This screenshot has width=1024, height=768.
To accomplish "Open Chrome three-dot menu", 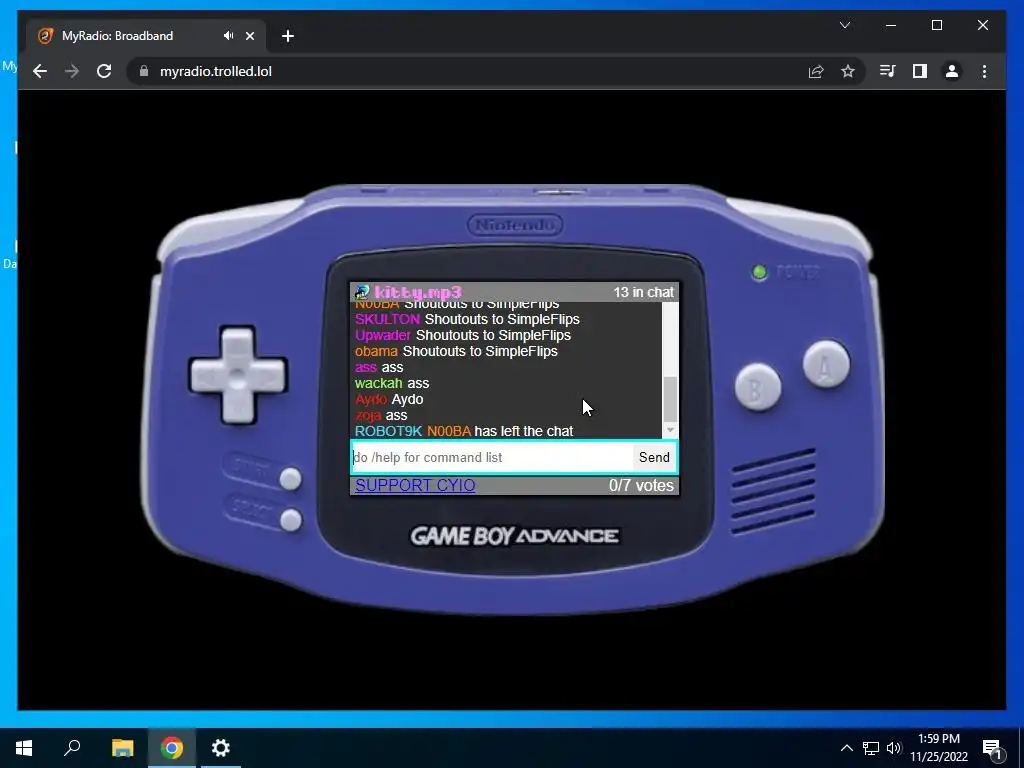I will 984,71.
